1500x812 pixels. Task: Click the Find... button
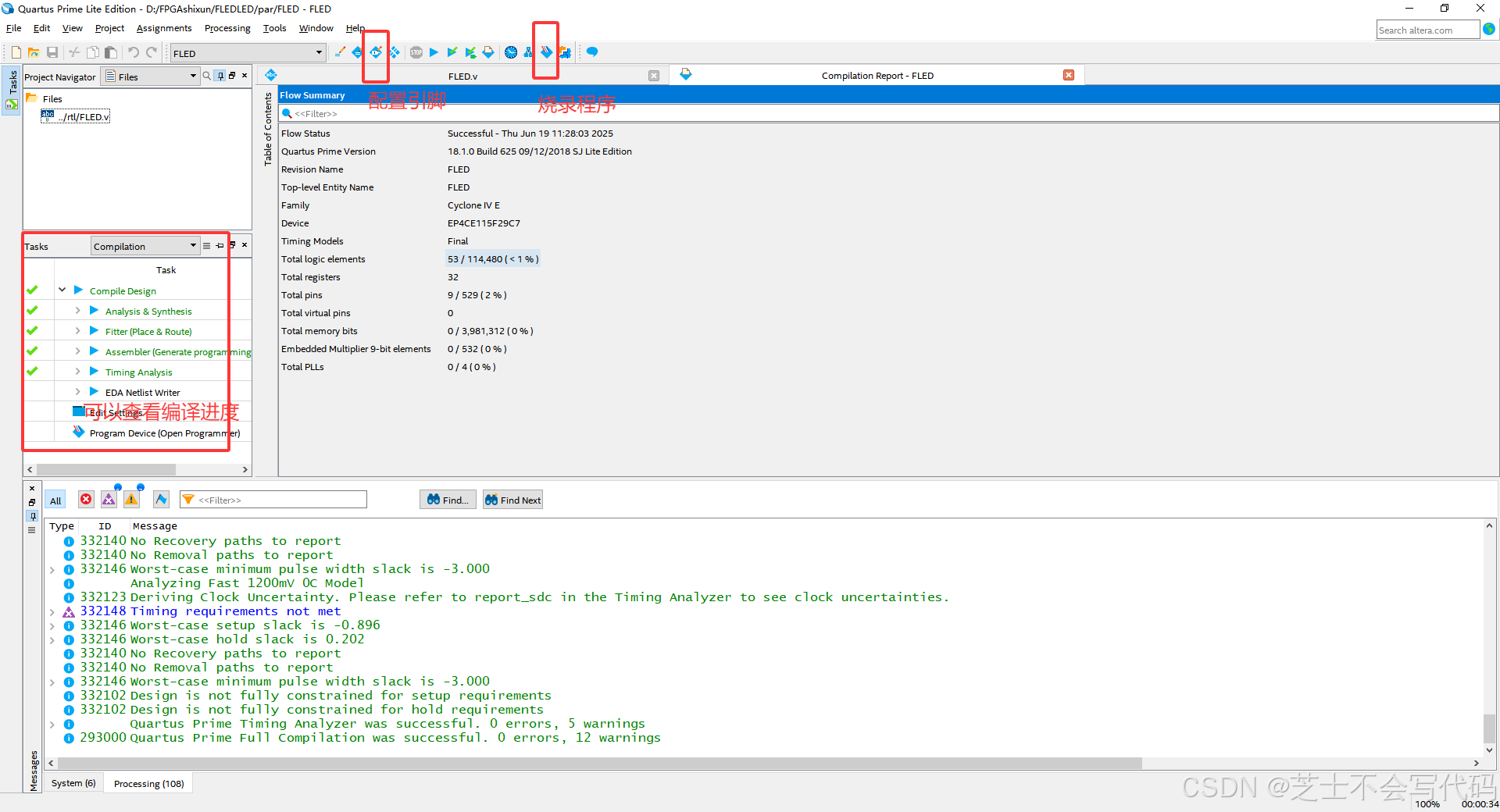click(448, 500)
